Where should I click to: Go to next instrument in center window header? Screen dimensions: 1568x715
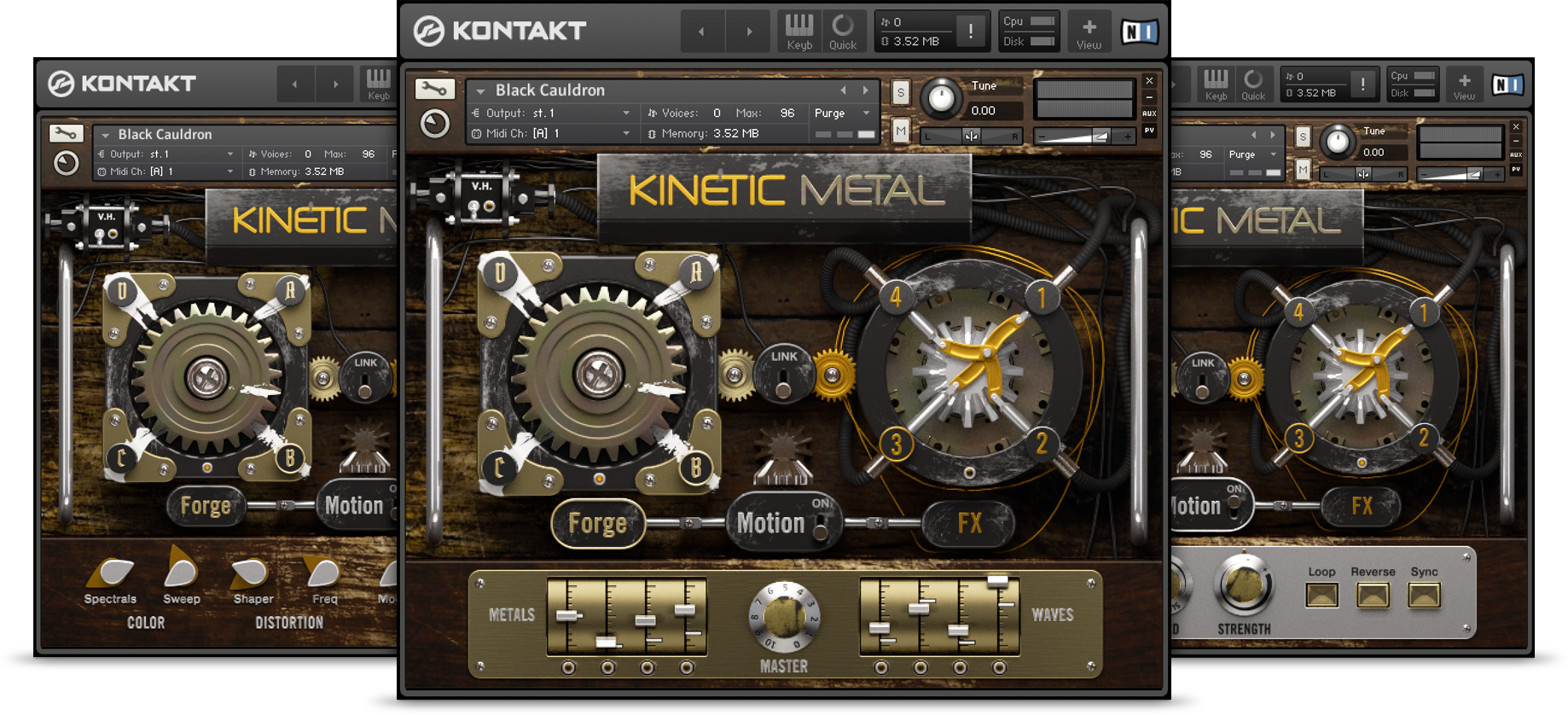[x=749, y=32]
